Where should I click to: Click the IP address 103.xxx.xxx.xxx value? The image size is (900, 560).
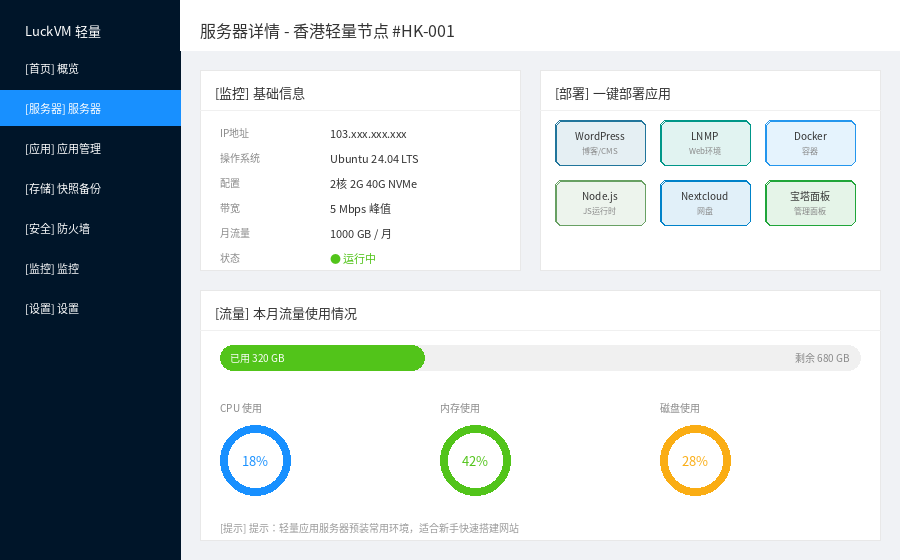(368, 134)
